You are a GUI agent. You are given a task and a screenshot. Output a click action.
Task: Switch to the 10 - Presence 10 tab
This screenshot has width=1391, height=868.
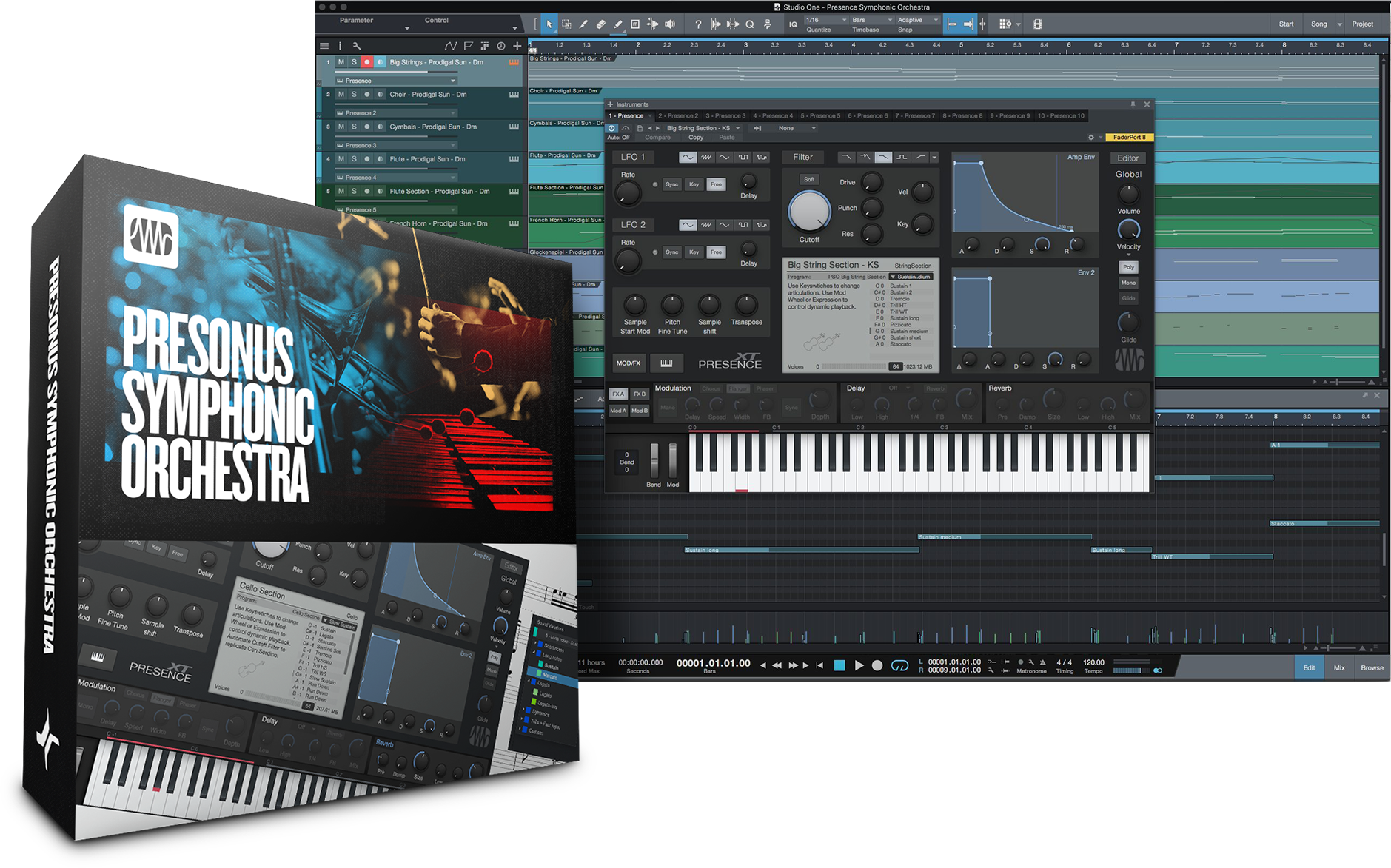1061,115
